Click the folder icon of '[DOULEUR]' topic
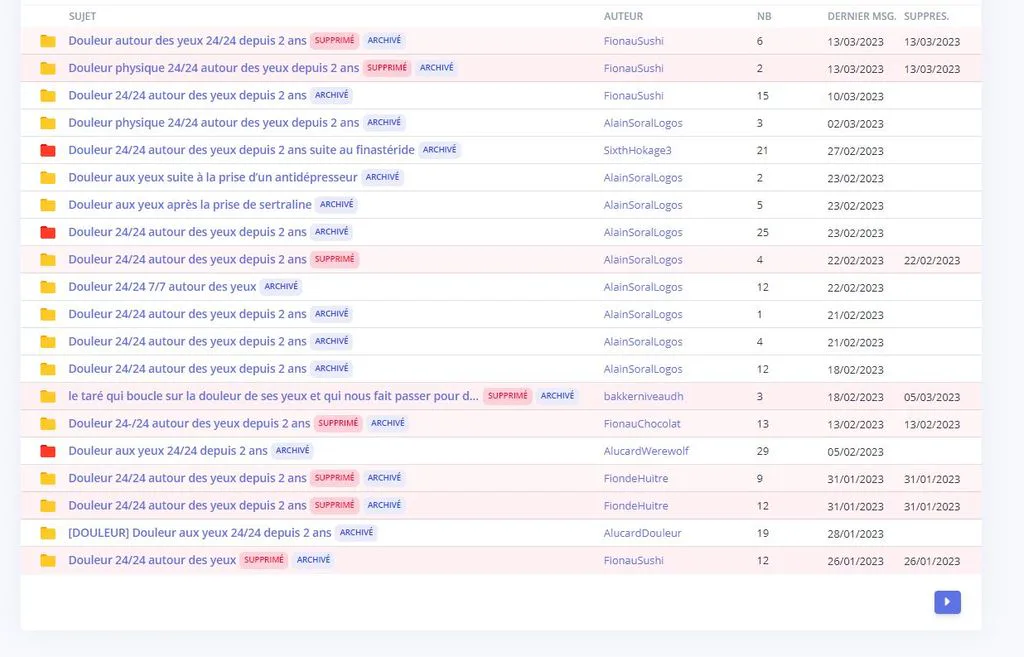Image resolution: width=1024 pixels, height=657 pixels. pos(48,533)
